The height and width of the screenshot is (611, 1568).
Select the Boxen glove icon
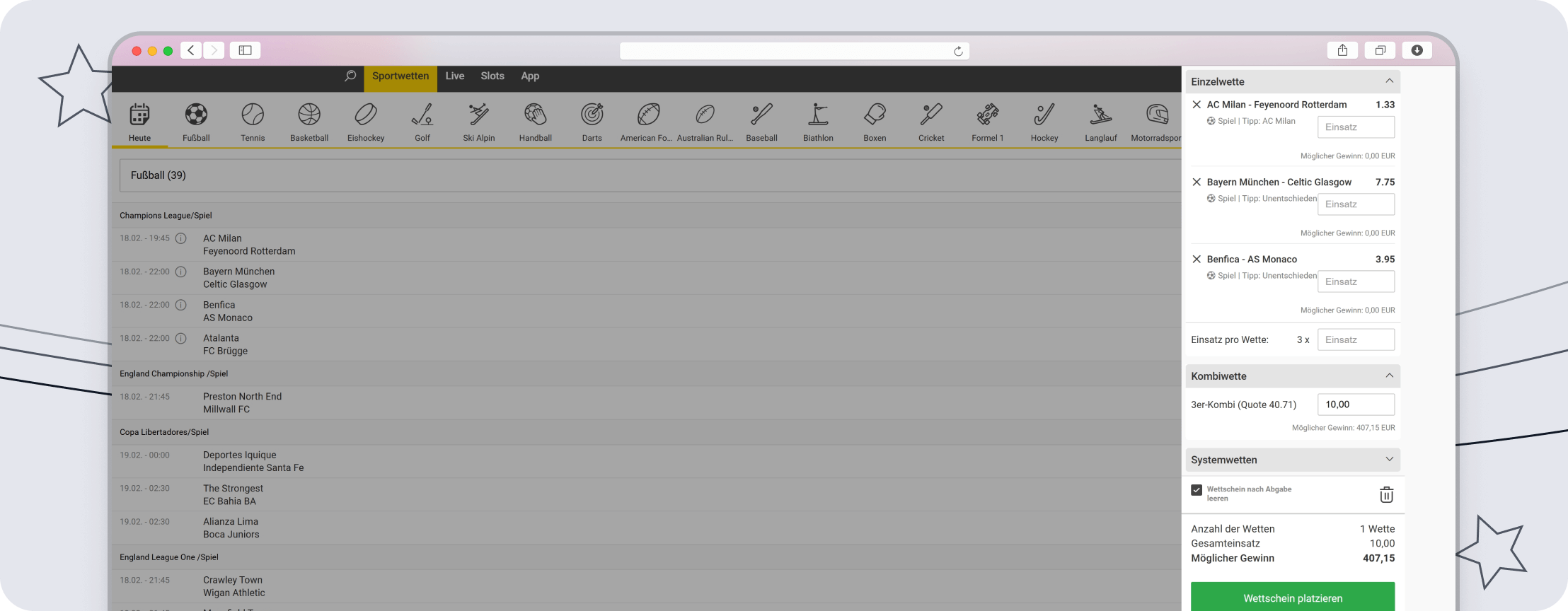coord(875,115)
